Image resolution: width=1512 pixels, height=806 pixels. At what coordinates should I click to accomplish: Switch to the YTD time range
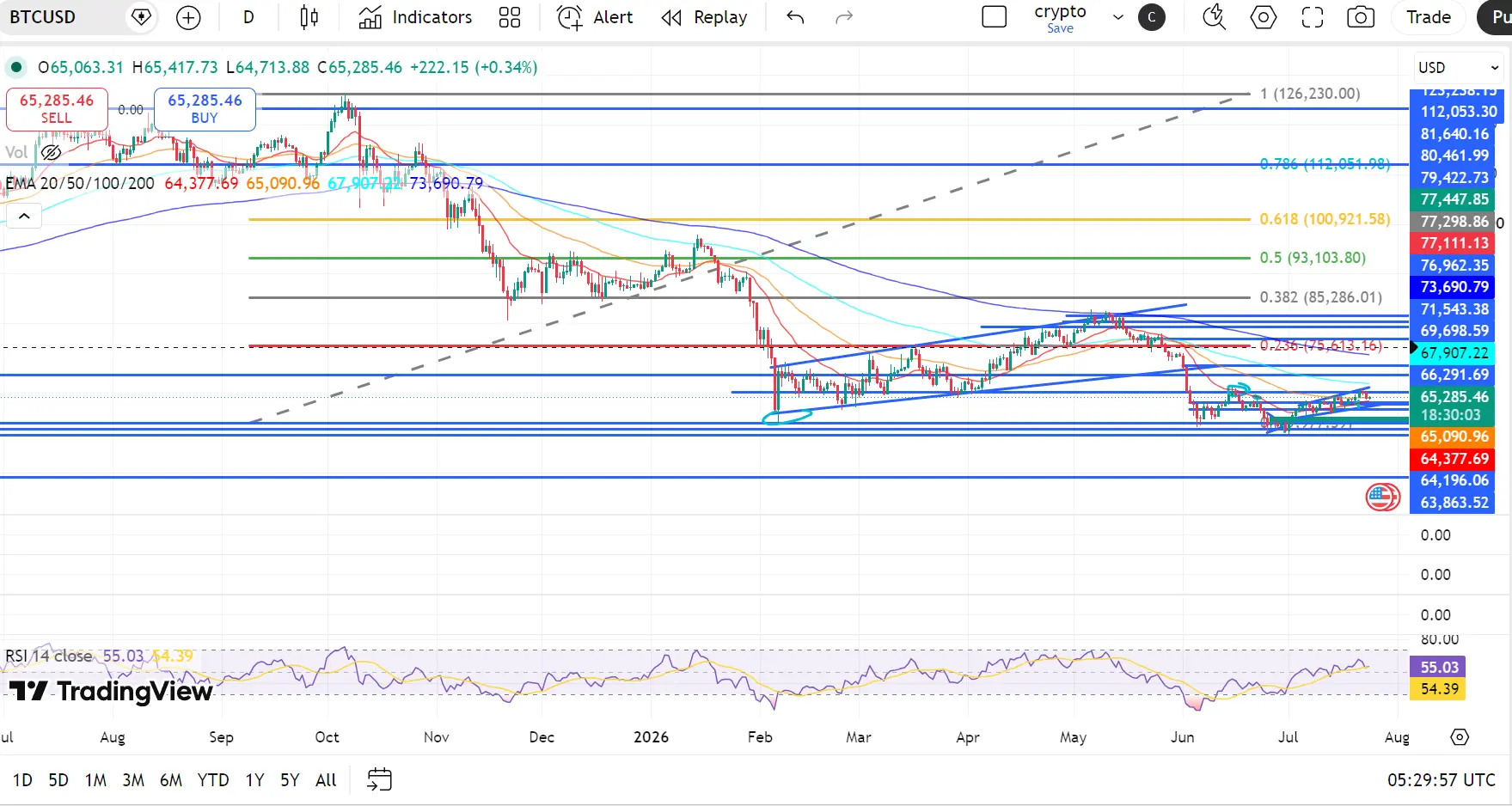pos(213,780)
